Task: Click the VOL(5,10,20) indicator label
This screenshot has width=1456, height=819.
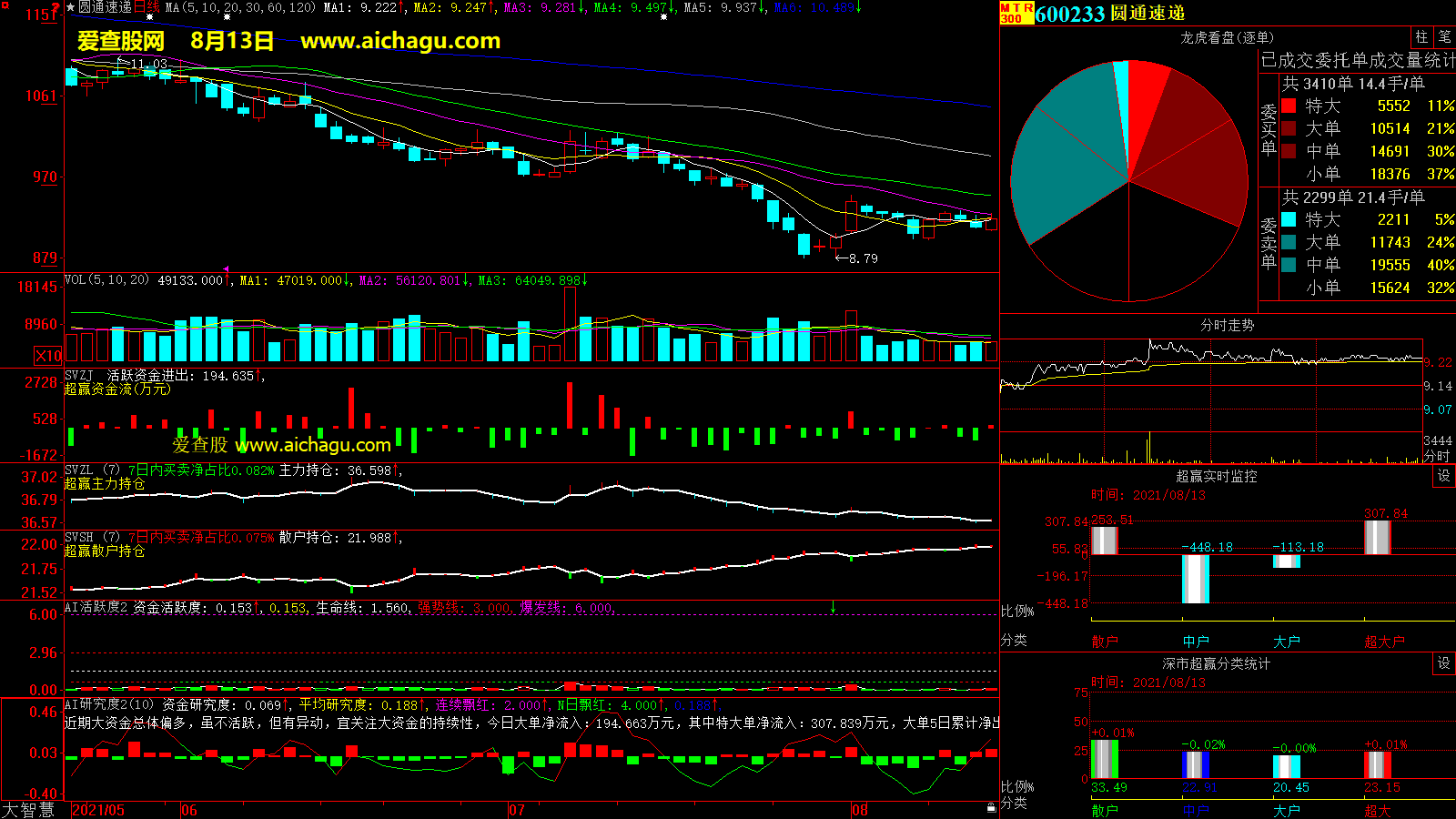Action: [106, 280]
